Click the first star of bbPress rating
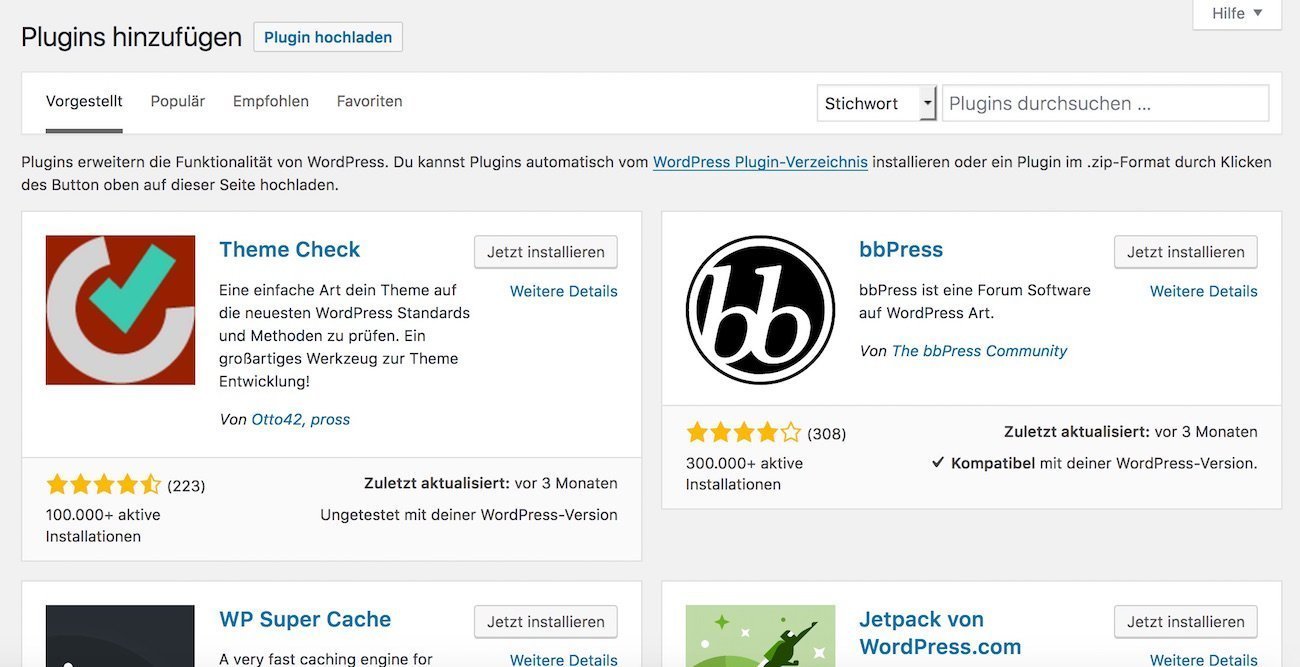 [x=696, y=432]
